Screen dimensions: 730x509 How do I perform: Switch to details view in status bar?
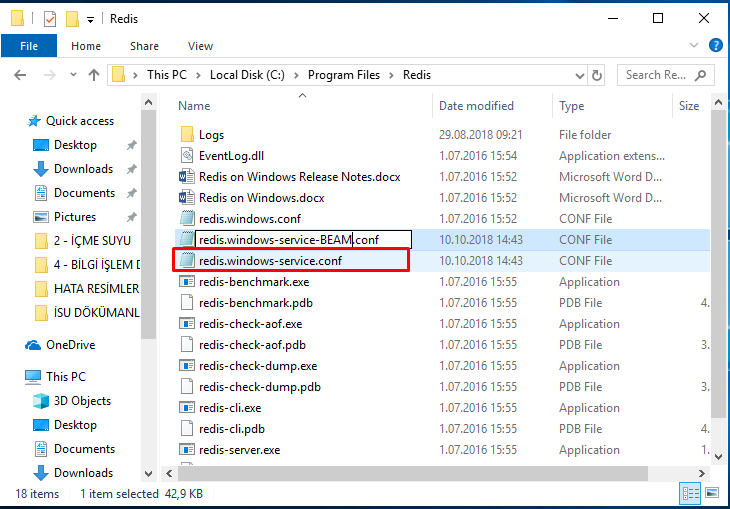pos(692,493)
